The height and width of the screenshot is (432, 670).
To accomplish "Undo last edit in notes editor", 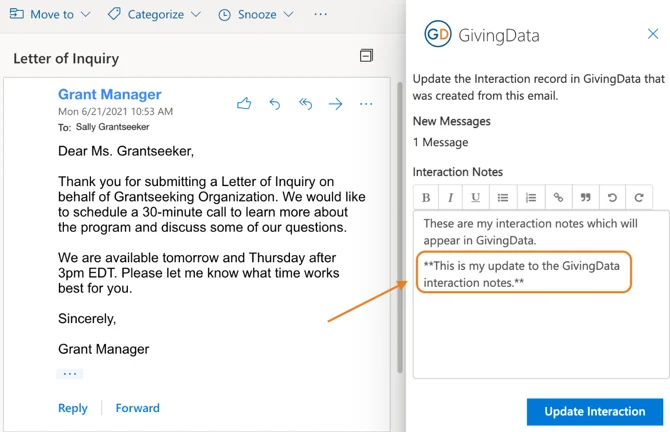I will (612, 197).
